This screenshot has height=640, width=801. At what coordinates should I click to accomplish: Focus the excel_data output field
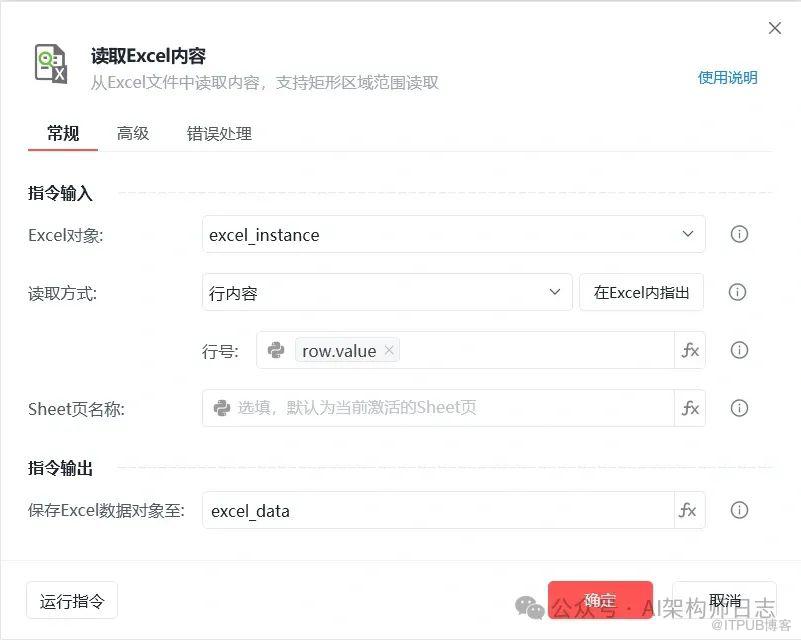(x=438, y=510)
